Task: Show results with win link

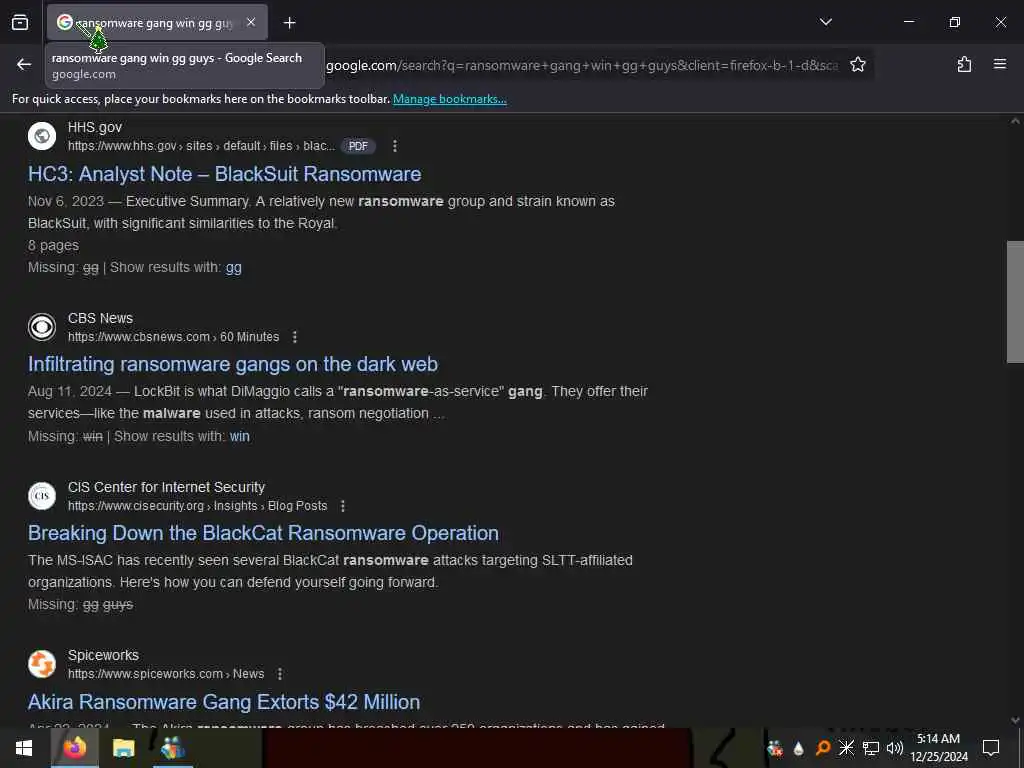Action: click(239, 436)
